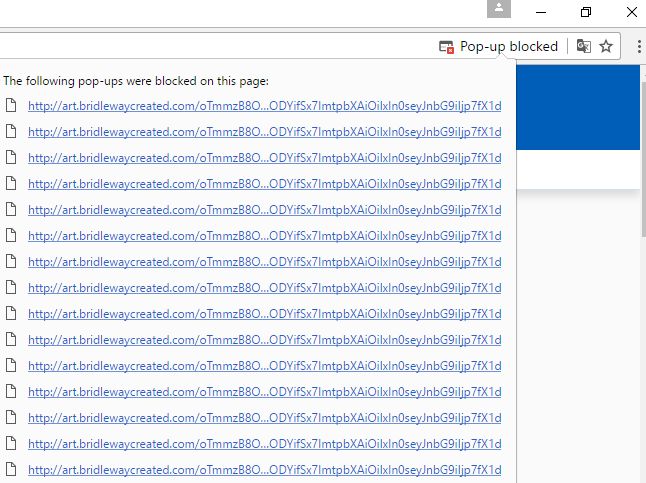Bookmark this page with the star icon
Screen dimensions: 646x483
pyautogui.click(x=606, y=46)
